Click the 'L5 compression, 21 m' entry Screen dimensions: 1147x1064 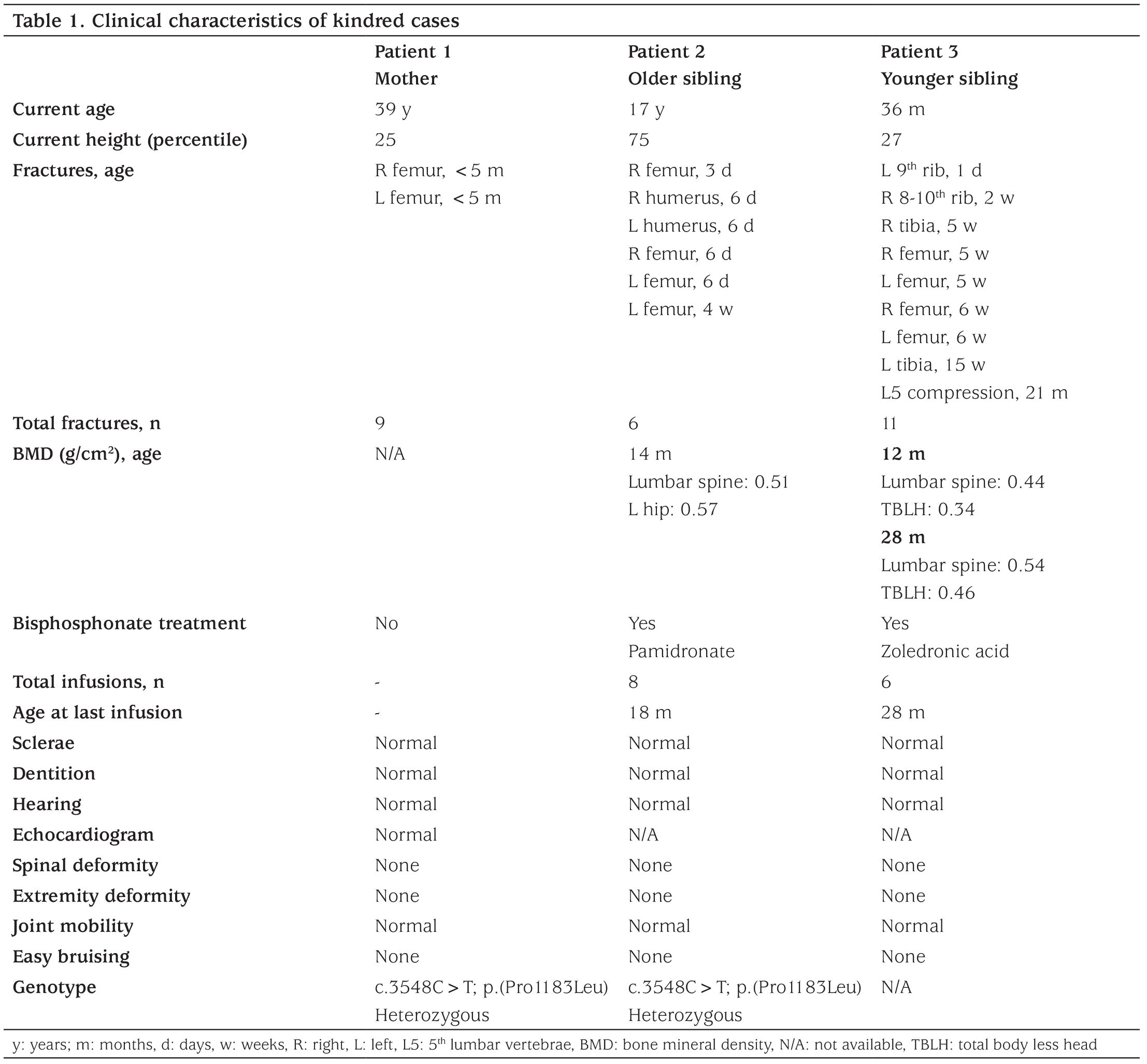coord(974,393)
